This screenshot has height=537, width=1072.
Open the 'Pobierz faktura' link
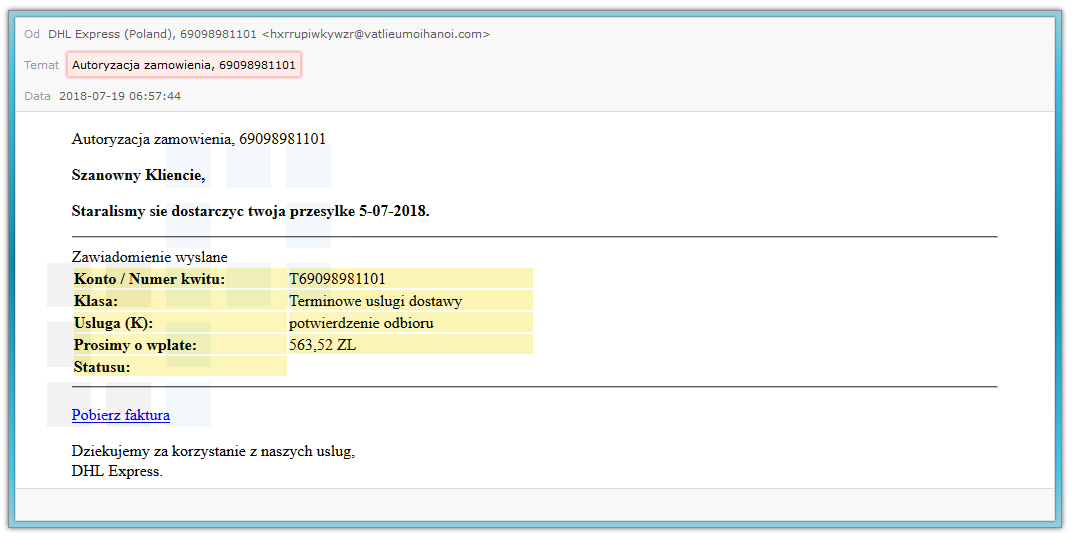(120, 415)
